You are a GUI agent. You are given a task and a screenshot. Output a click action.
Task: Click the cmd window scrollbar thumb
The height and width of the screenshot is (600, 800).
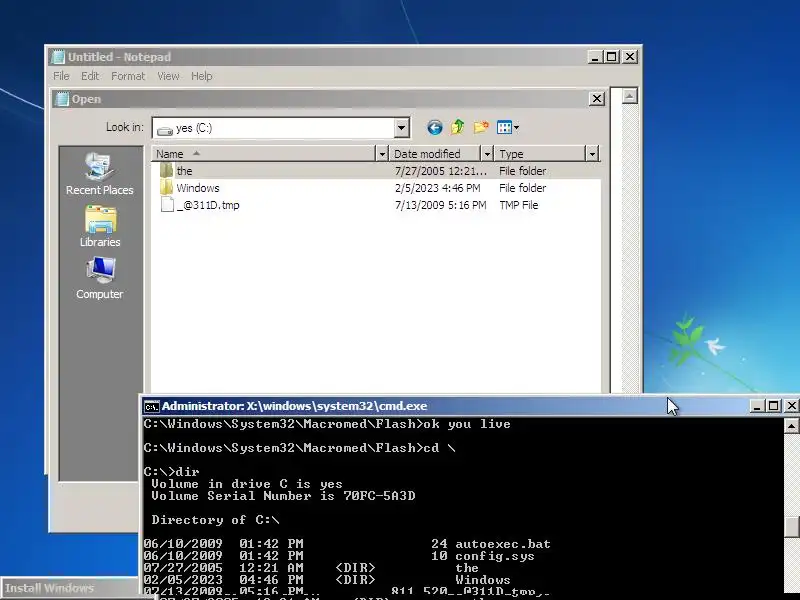[x=791, y=527]
